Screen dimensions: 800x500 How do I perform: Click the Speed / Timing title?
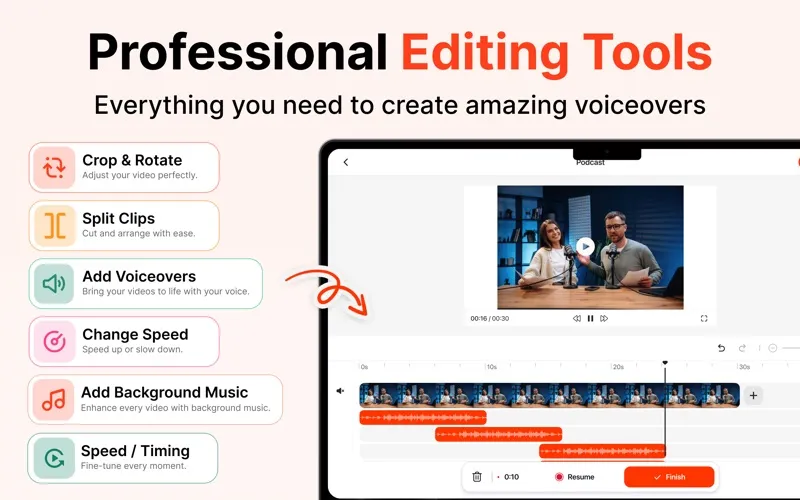click(x=135, y=451)
